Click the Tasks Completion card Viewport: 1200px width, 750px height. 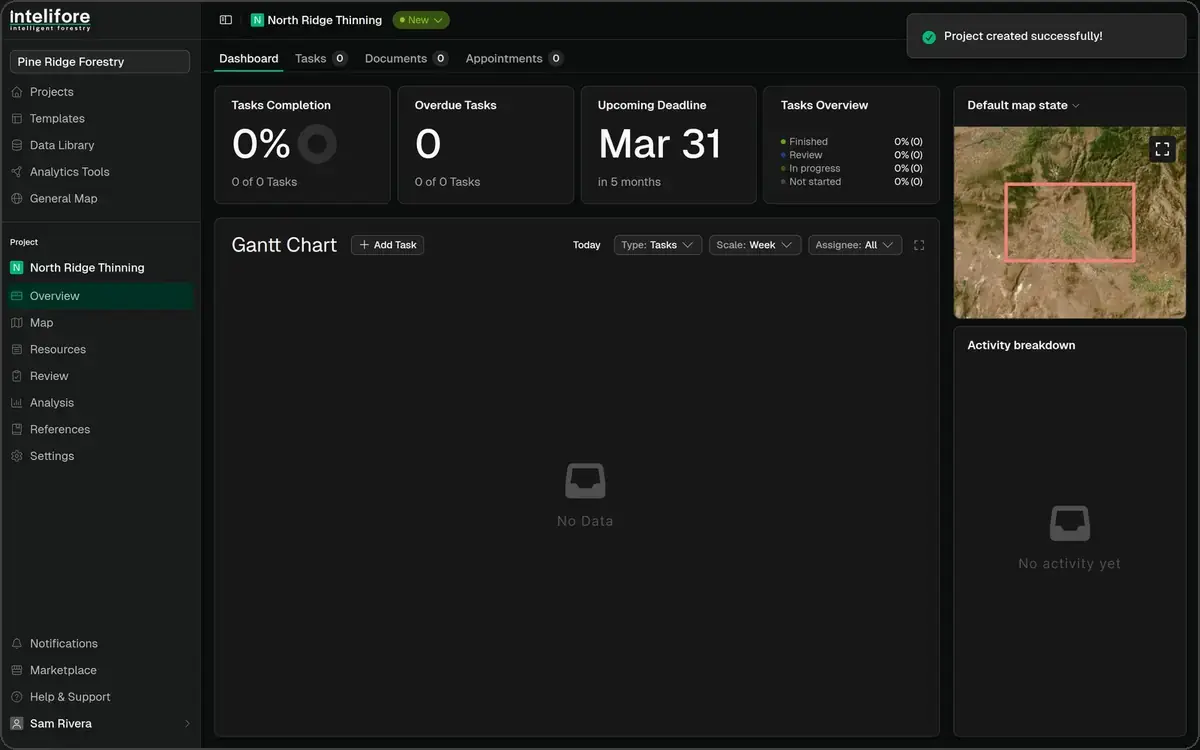(x=302, y=145)
